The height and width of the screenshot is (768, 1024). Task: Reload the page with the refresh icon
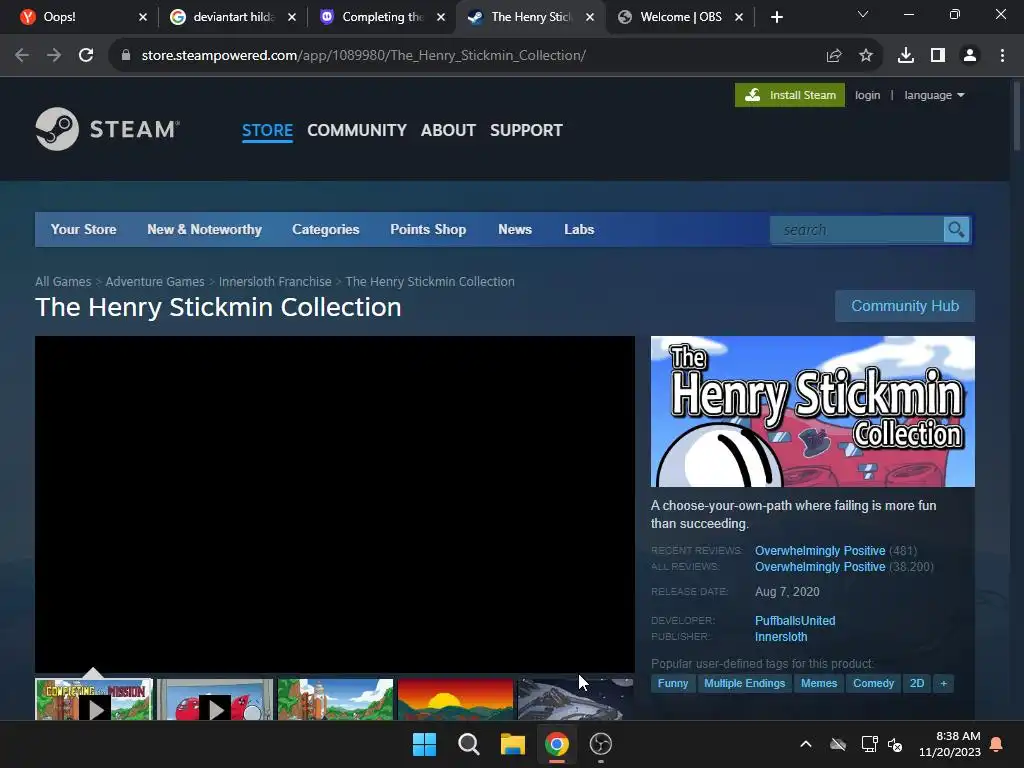[x=86, y=56]
